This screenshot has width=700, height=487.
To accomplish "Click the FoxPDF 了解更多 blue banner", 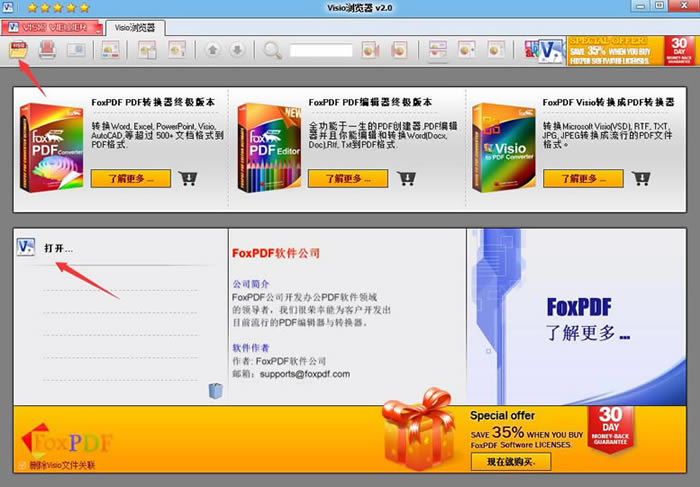I will (x=582, y=317).
